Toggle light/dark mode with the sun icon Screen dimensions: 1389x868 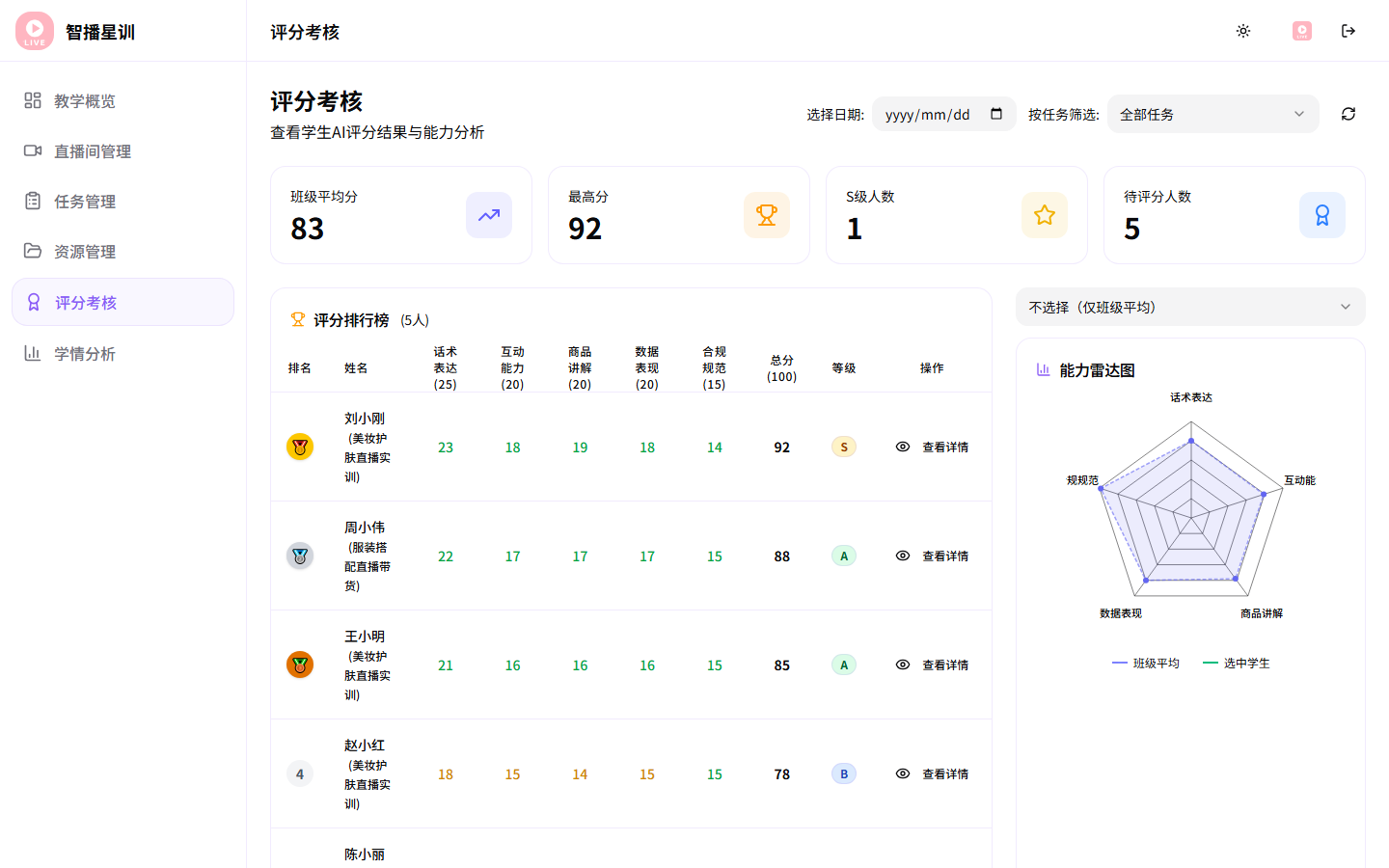(x=1243, y=31)
